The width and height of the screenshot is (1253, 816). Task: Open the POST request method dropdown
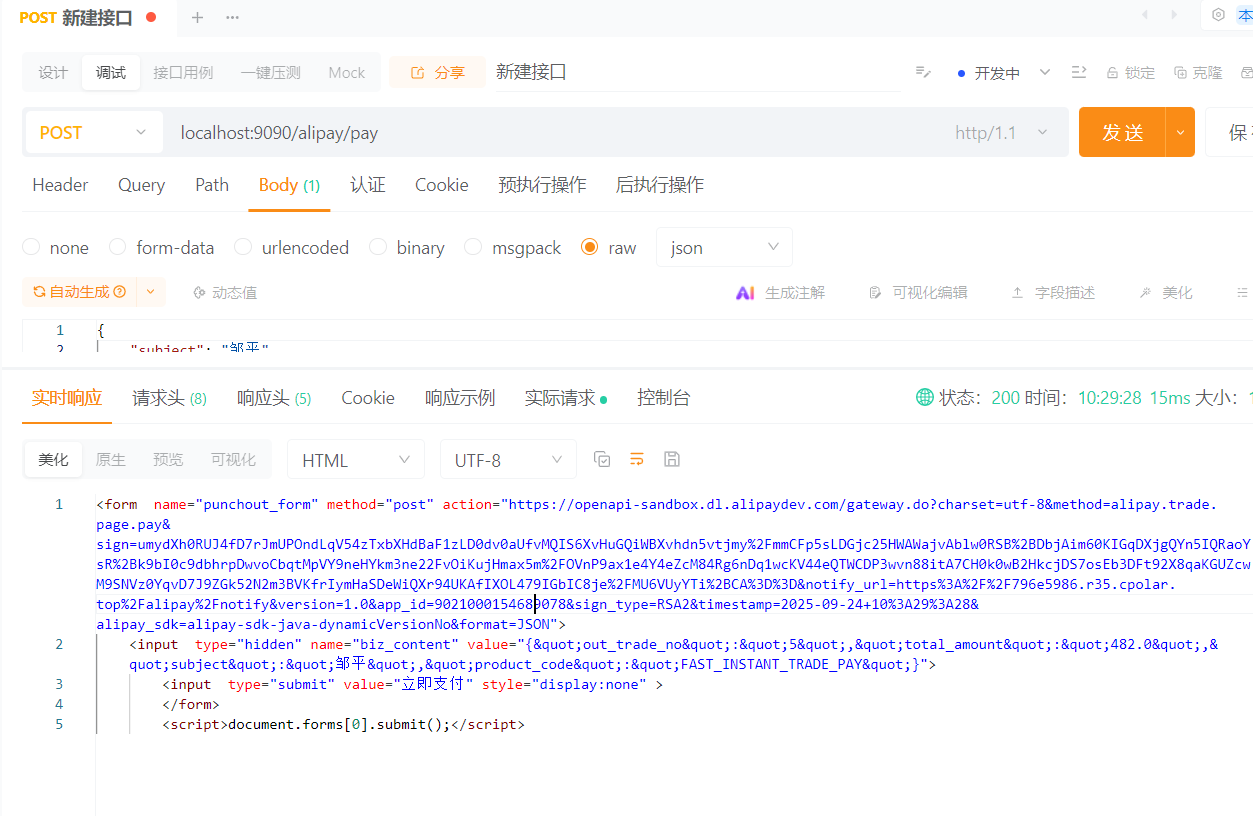click(93, 133)
